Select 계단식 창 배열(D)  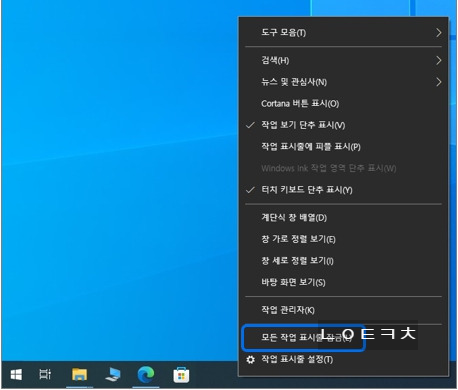click(343, 218)
